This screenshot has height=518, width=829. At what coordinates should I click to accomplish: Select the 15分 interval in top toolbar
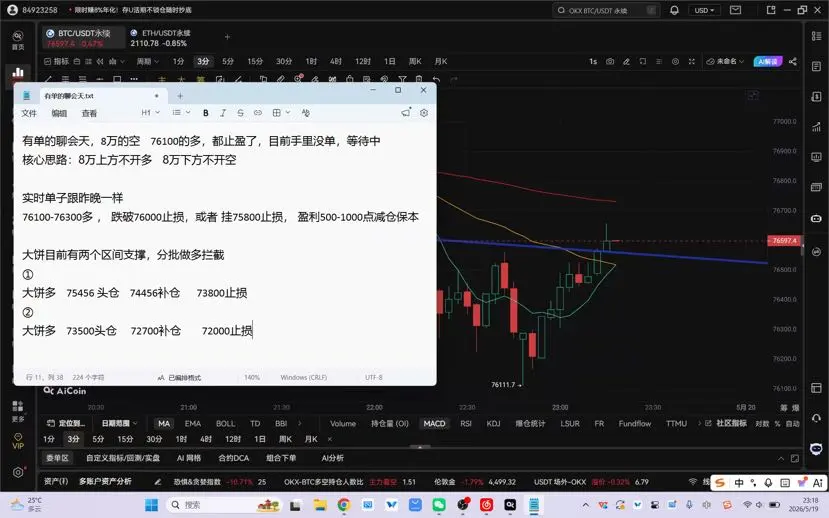pyautogui.click(x=255, y=61)
